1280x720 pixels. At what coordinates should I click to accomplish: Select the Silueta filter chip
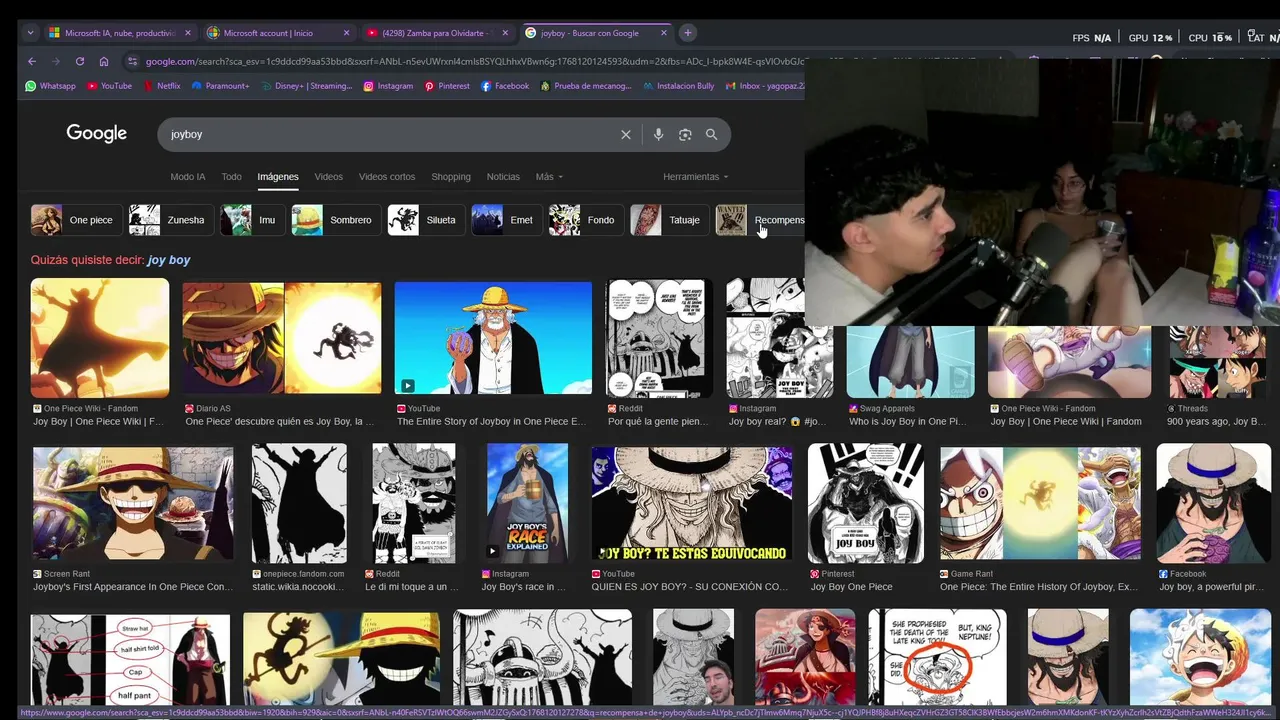[x=425, y=220]
